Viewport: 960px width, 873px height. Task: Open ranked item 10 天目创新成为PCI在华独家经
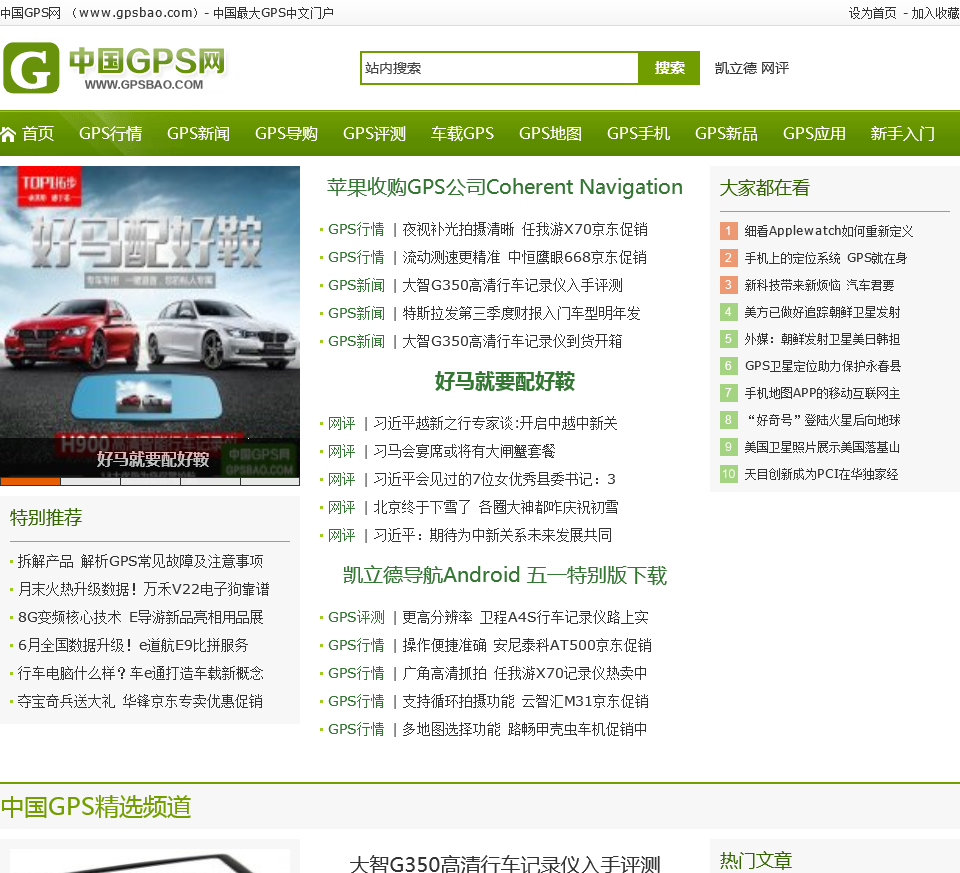coord(821,474)
